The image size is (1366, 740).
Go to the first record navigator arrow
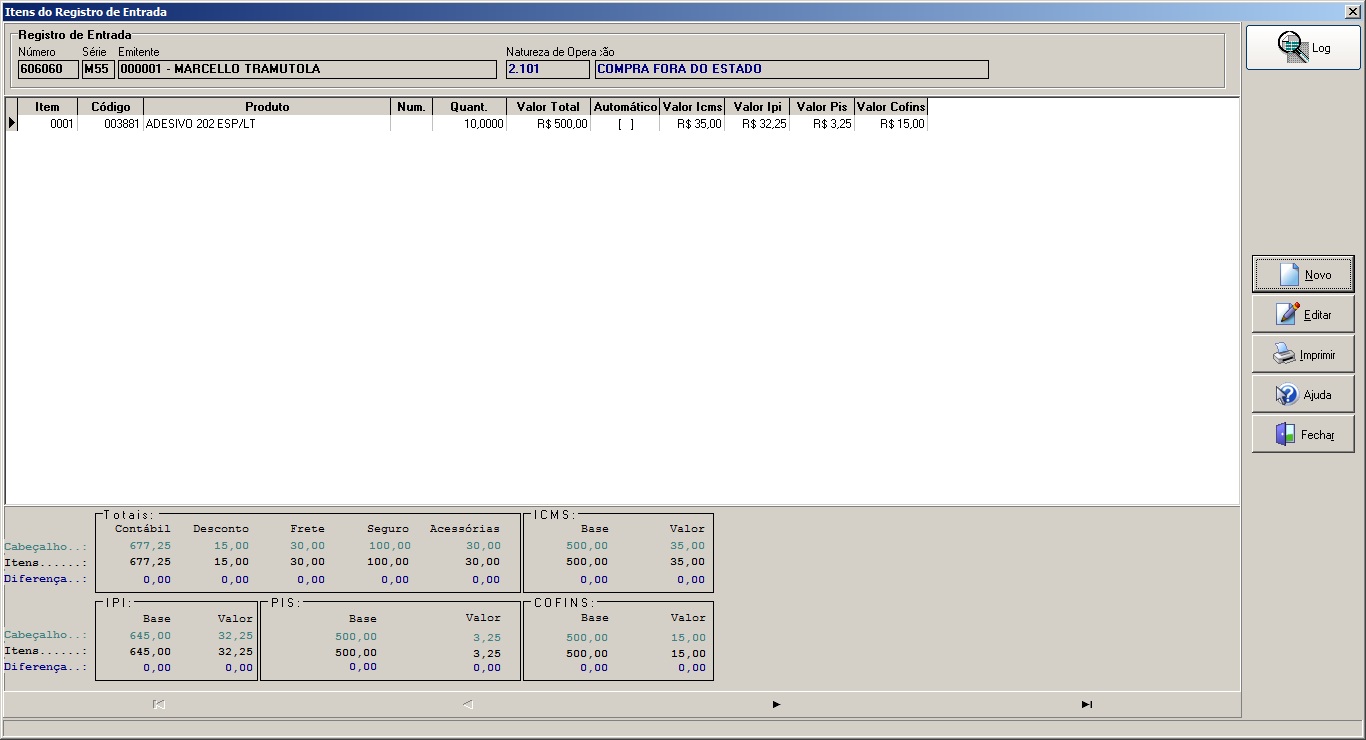[159, 704]
